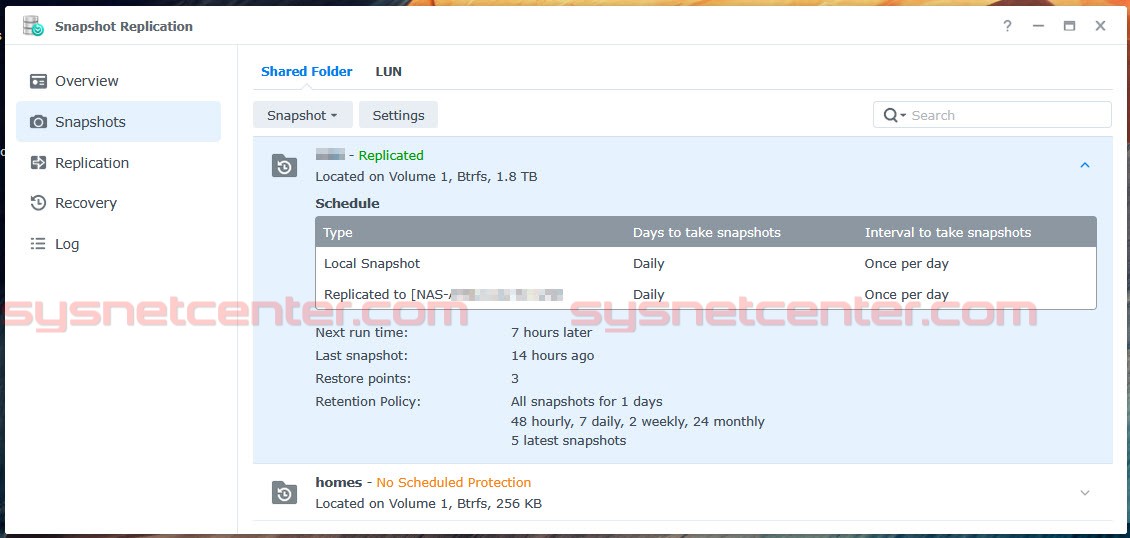Click the green Replicated status text
Screen dimensions: 1130x538
[391, 156]
